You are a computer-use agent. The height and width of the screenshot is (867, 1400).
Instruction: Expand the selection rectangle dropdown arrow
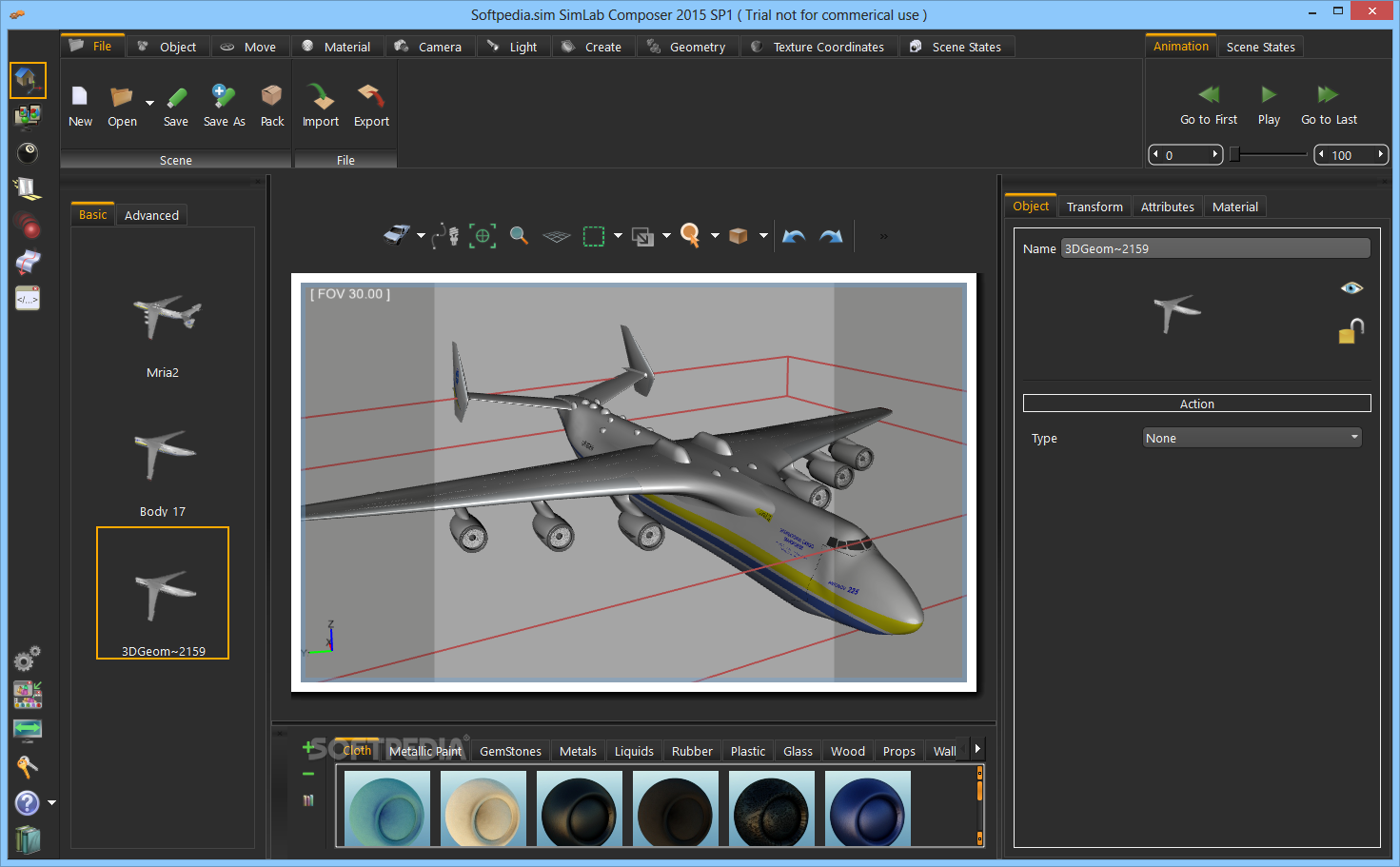[x=619, y=236]
